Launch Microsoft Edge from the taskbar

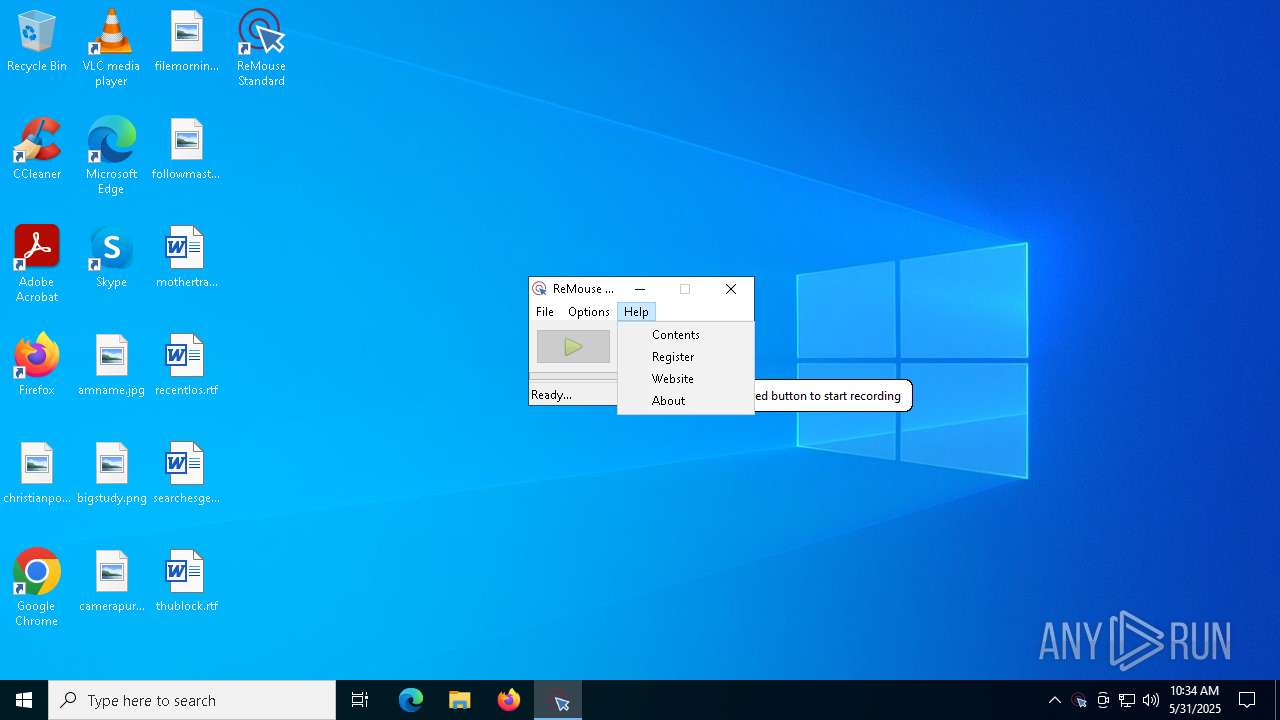tap(411, 700)
